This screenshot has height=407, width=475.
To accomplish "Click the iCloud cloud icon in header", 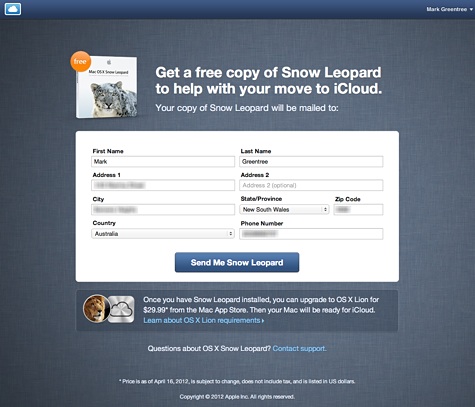I will 13,9.
